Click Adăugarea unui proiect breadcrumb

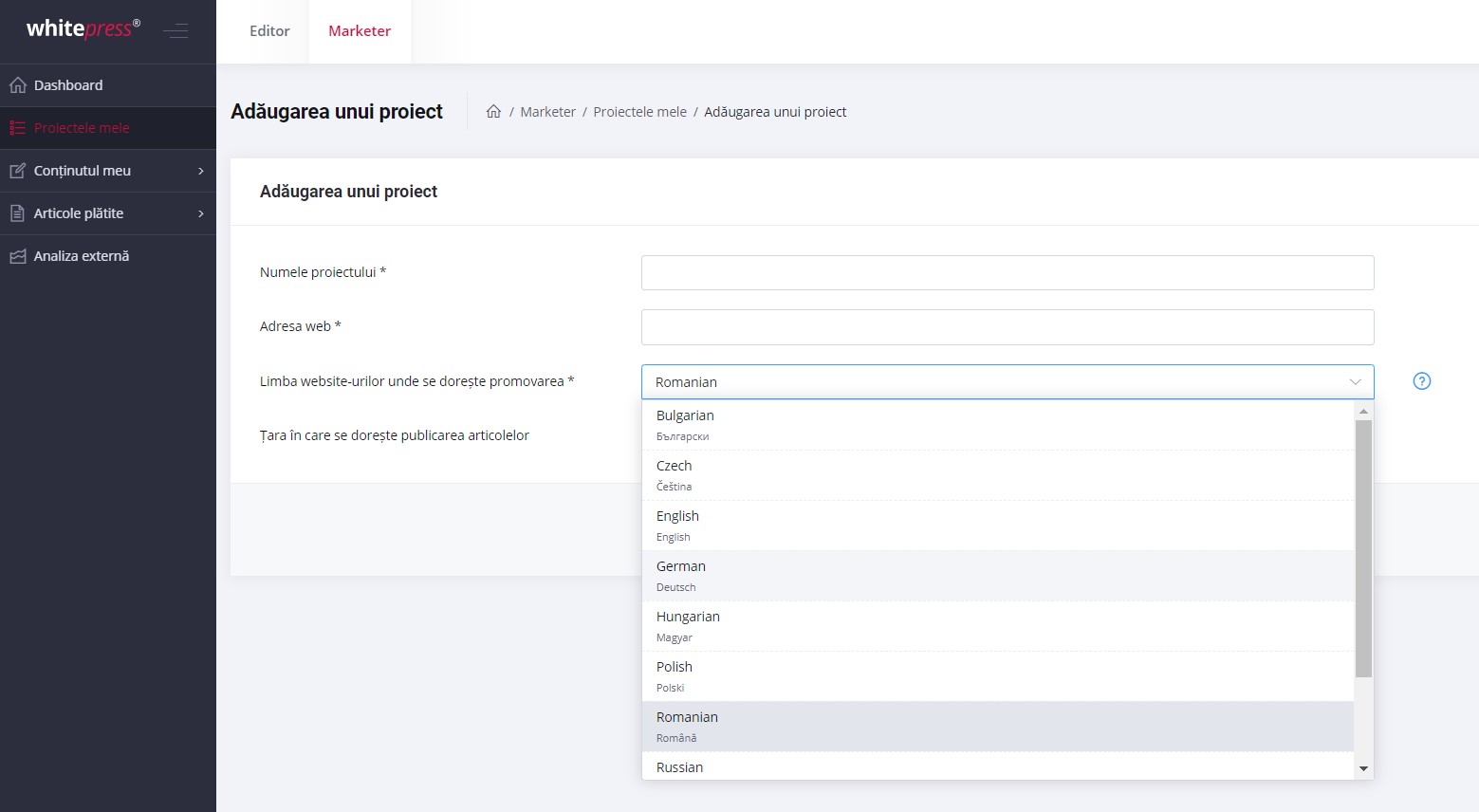point(775,112)
